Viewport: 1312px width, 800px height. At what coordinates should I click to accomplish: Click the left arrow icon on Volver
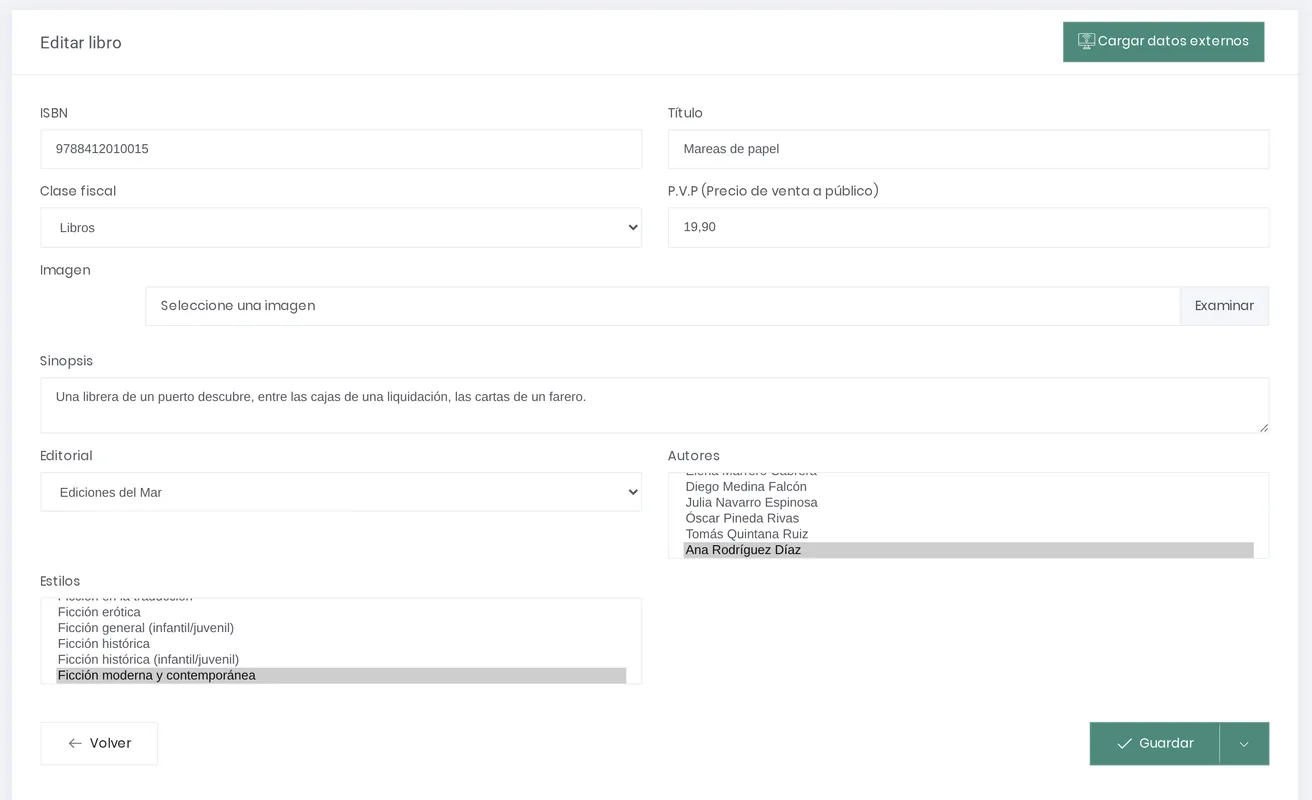[75, 744]
